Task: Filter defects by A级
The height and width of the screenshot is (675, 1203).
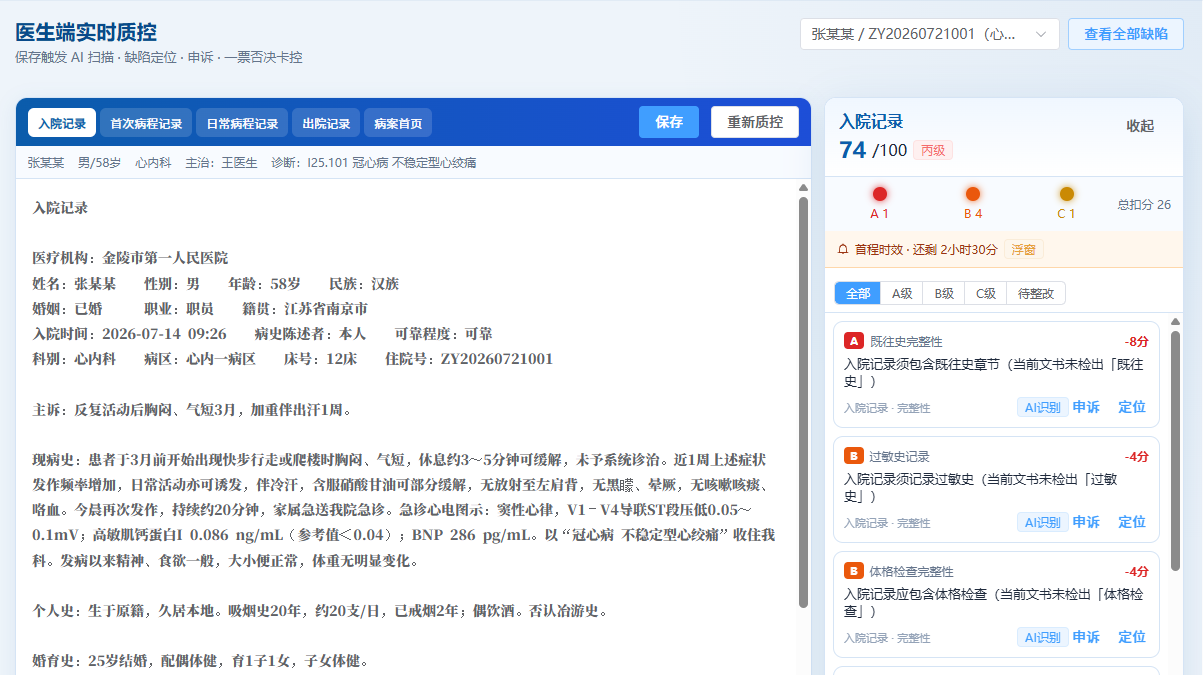Action: (902, 293)
